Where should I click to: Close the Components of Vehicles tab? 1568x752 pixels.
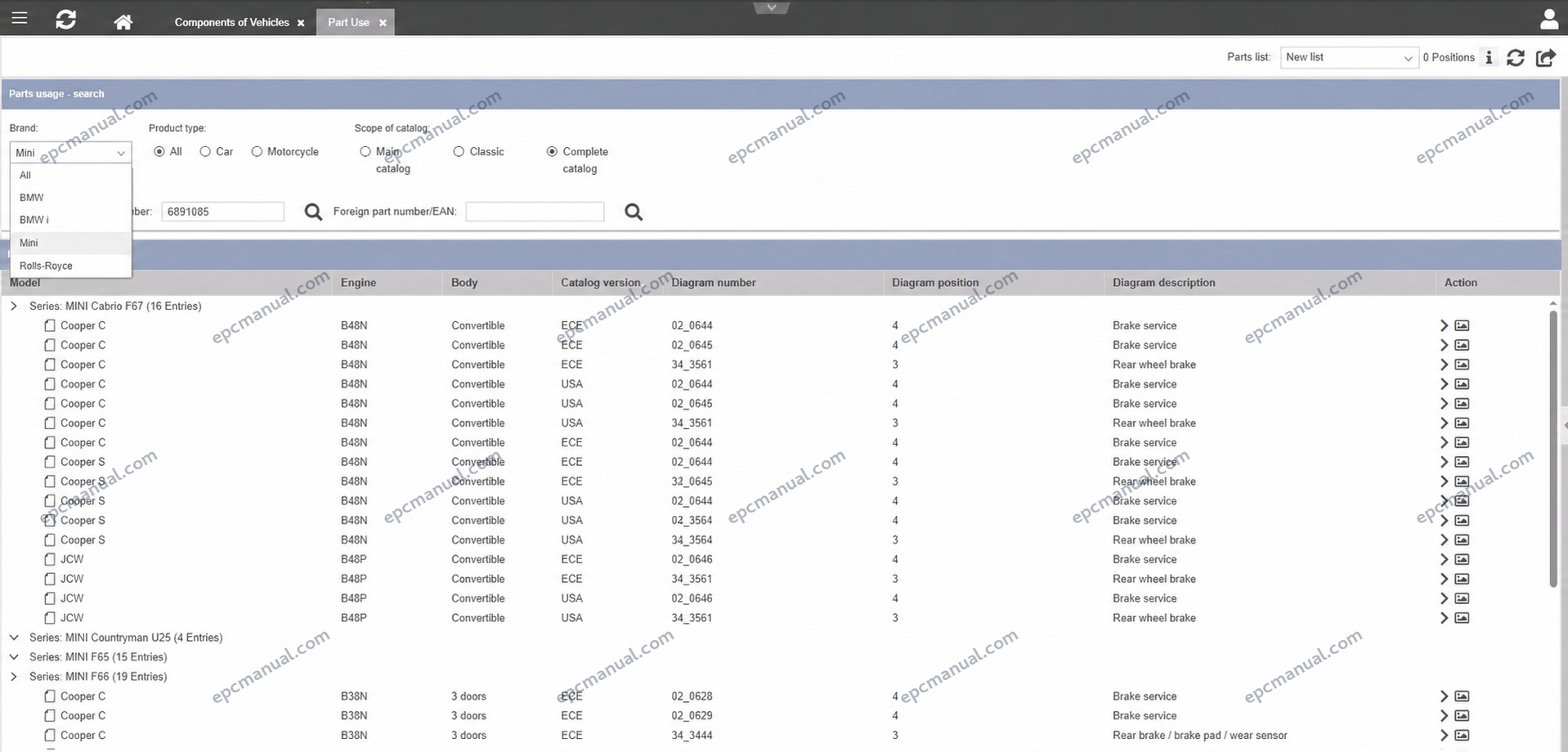(x=301, y=23)
